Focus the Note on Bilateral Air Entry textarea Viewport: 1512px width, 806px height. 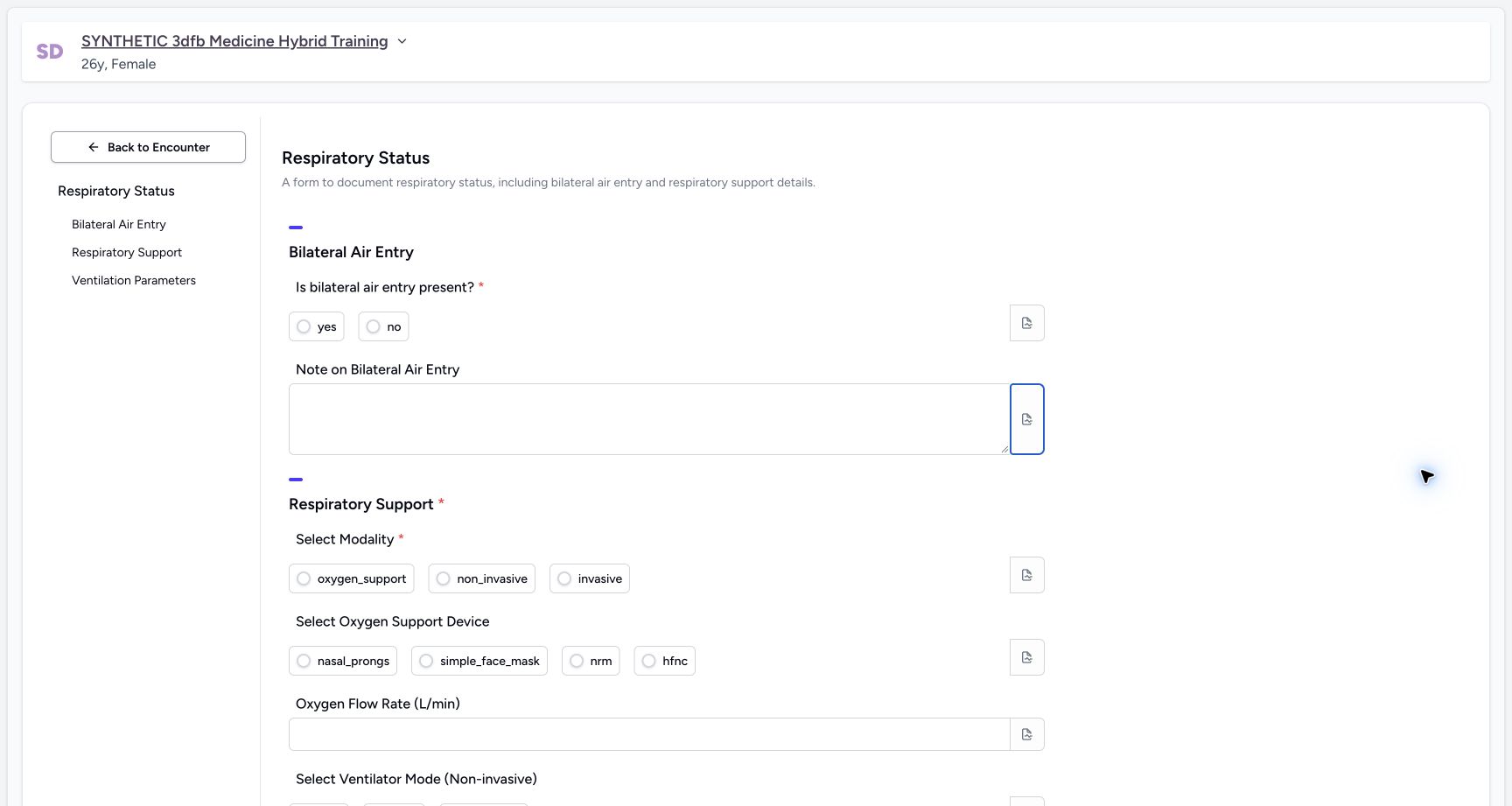point(649,419)
